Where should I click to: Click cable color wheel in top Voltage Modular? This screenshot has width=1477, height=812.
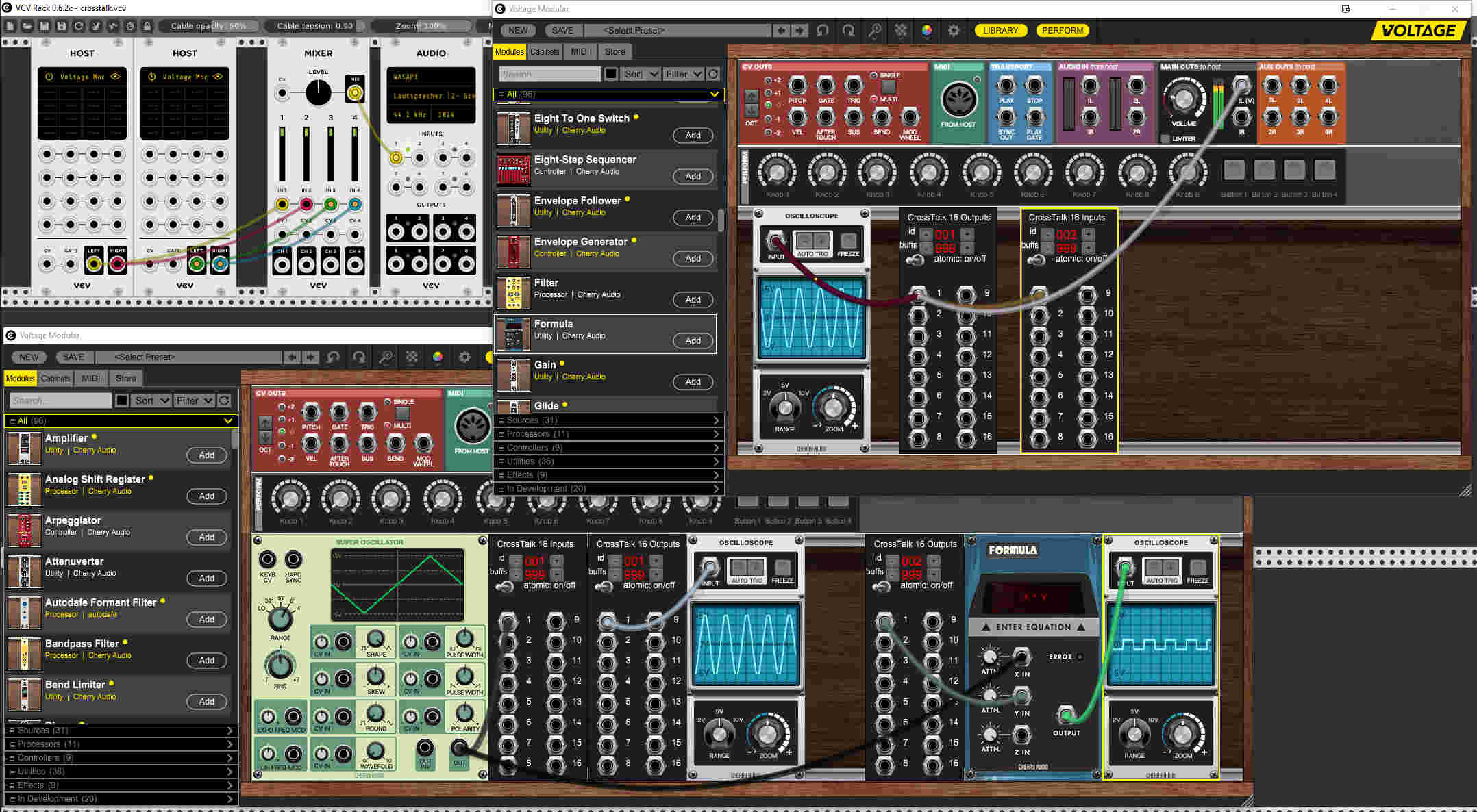click(927, 30)
